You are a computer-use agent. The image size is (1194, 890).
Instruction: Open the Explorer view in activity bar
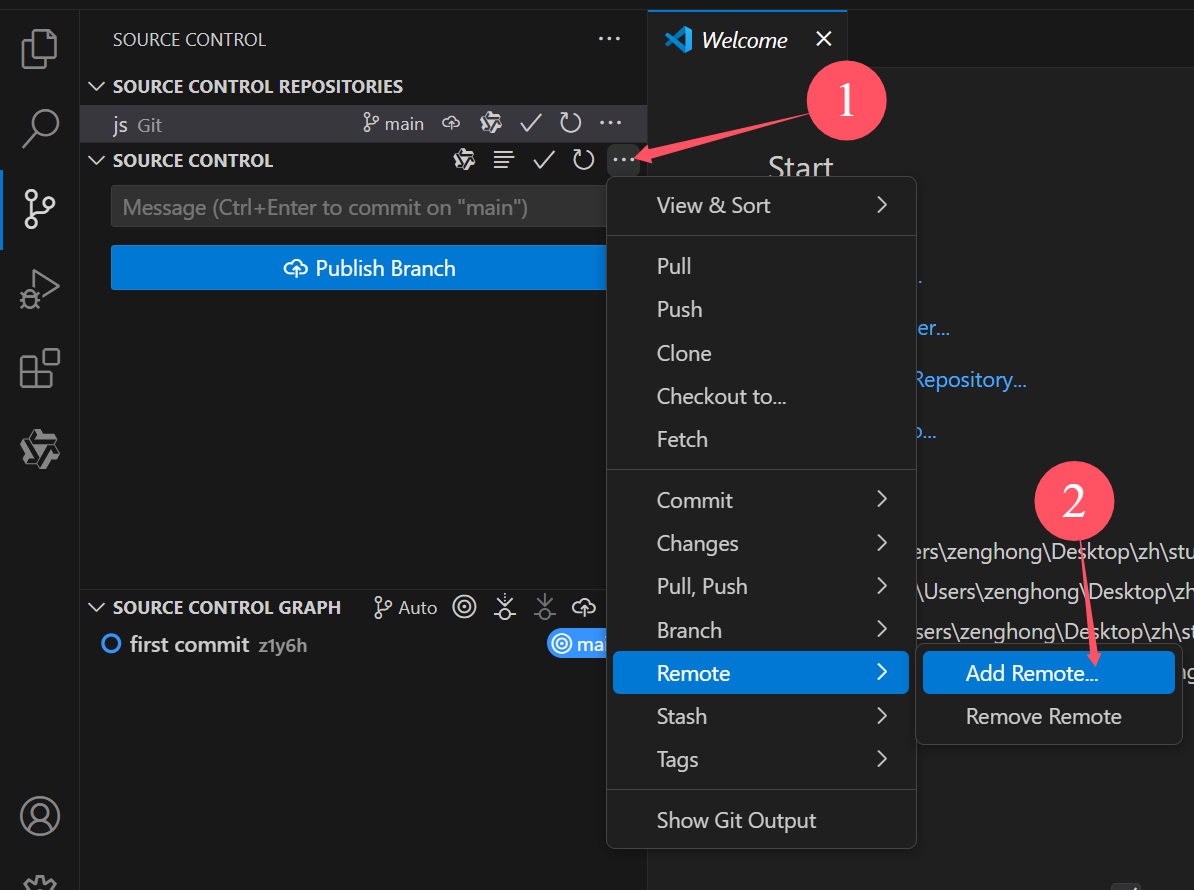pos(40,49)
